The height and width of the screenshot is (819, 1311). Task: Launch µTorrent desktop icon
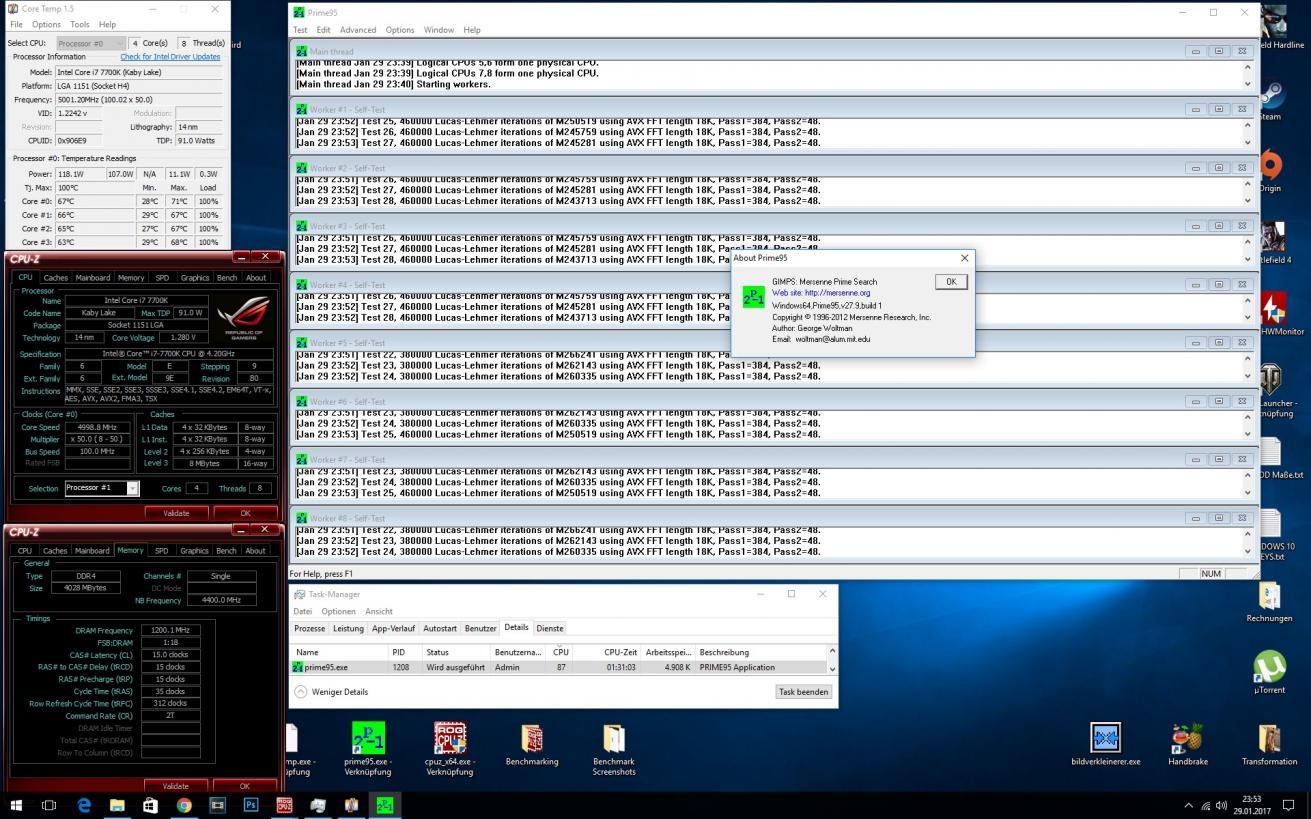(x=1269, y=673)
